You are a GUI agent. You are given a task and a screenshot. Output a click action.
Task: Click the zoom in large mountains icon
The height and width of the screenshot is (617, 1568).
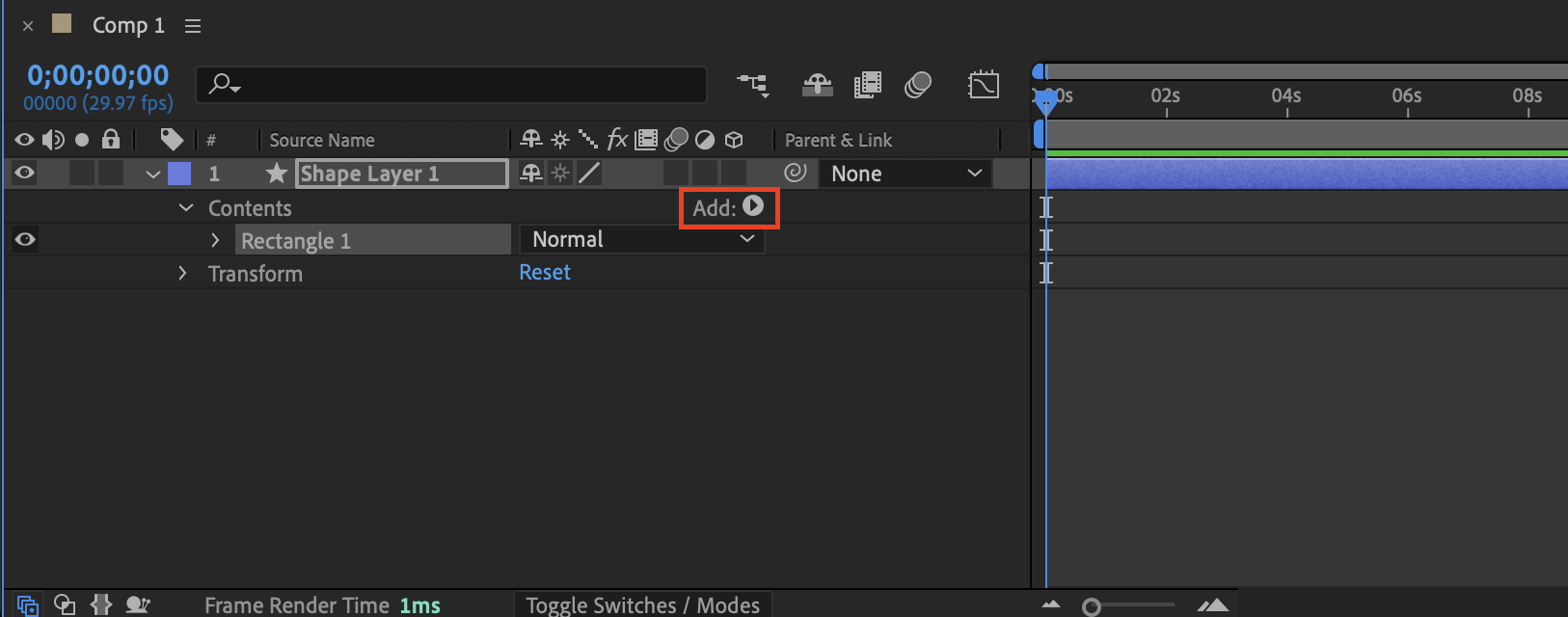(x=1213, y=605)
